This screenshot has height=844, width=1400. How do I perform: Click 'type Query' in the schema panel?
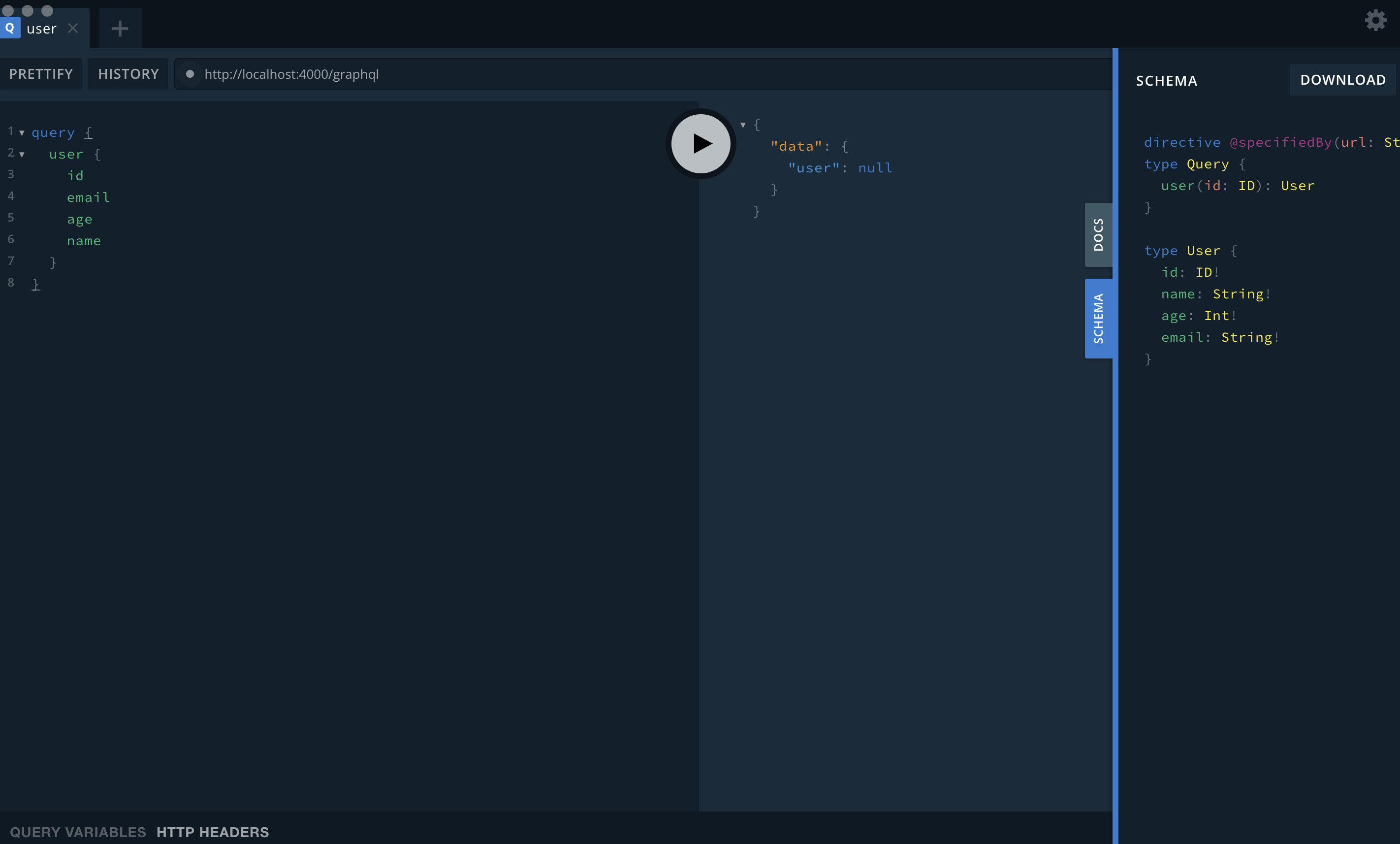coord(1186,164)
